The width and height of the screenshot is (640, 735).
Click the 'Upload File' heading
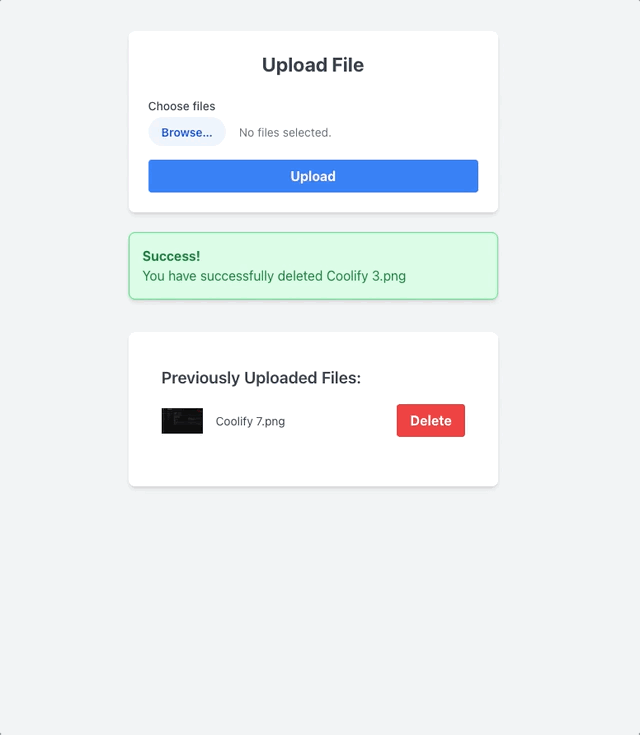tap(313, 65)
